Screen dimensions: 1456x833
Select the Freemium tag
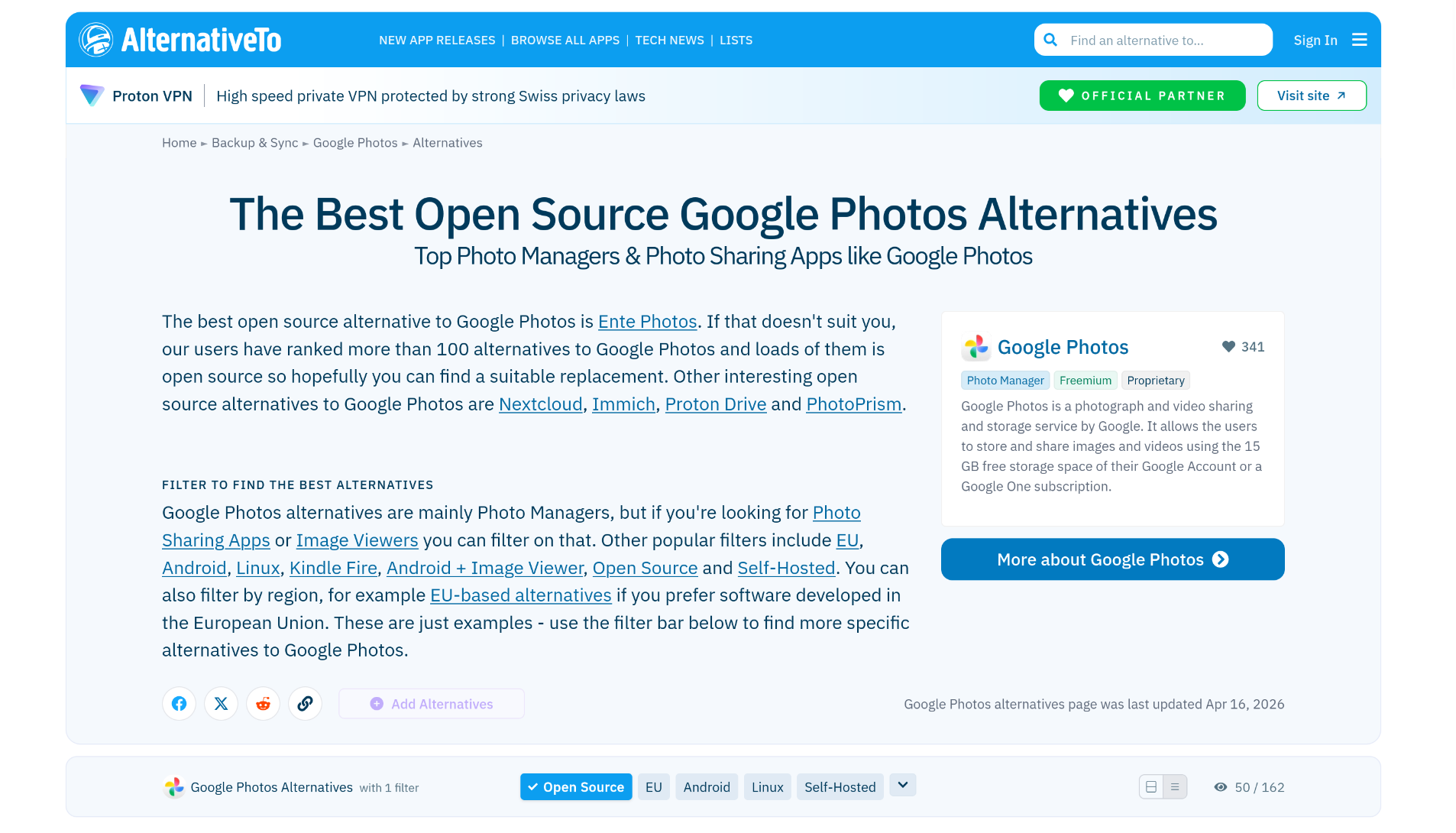1086,381
